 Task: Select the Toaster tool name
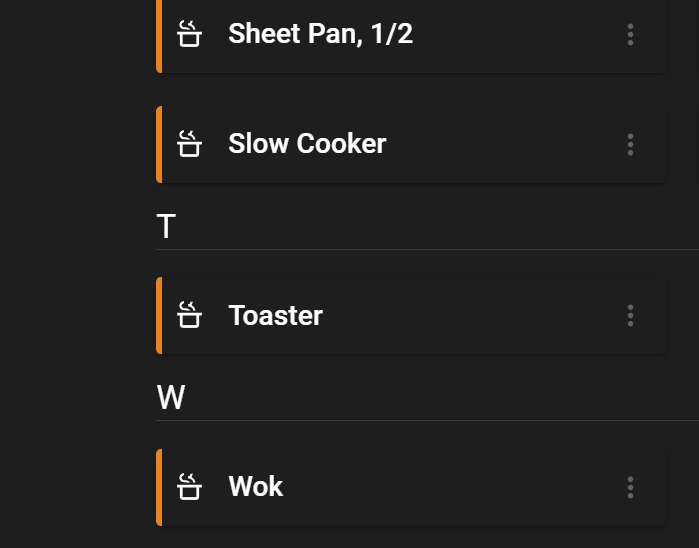pyautogui.click(x=275, y=315)
